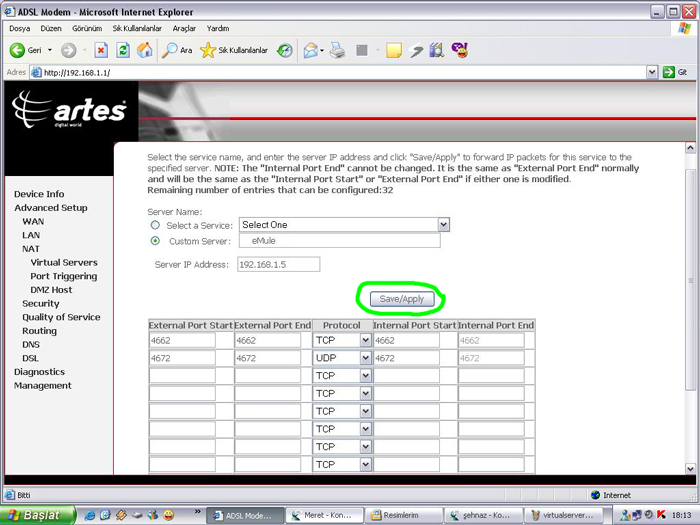Open the Home page icon
The width and height of the screenshot is (700, 525).
[x=144, y=50]
